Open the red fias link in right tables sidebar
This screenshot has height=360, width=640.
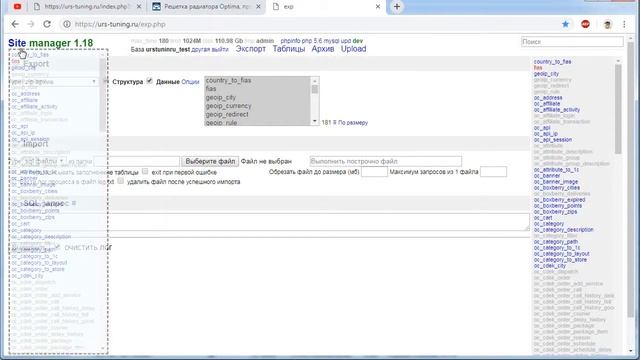[x=538, y=68]
